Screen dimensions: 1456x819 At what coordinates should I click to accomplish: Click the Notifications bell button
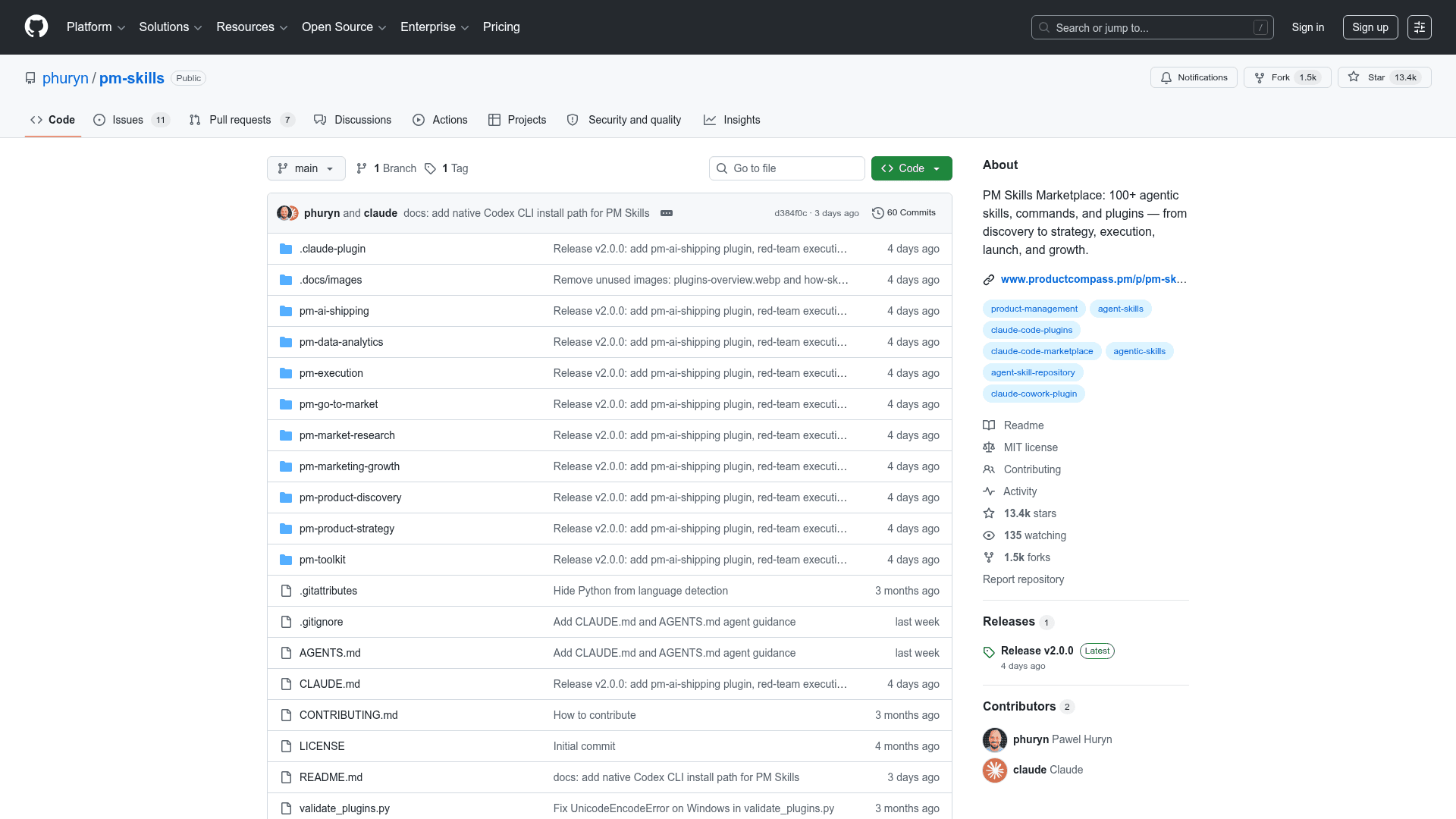pos(1194,77)
